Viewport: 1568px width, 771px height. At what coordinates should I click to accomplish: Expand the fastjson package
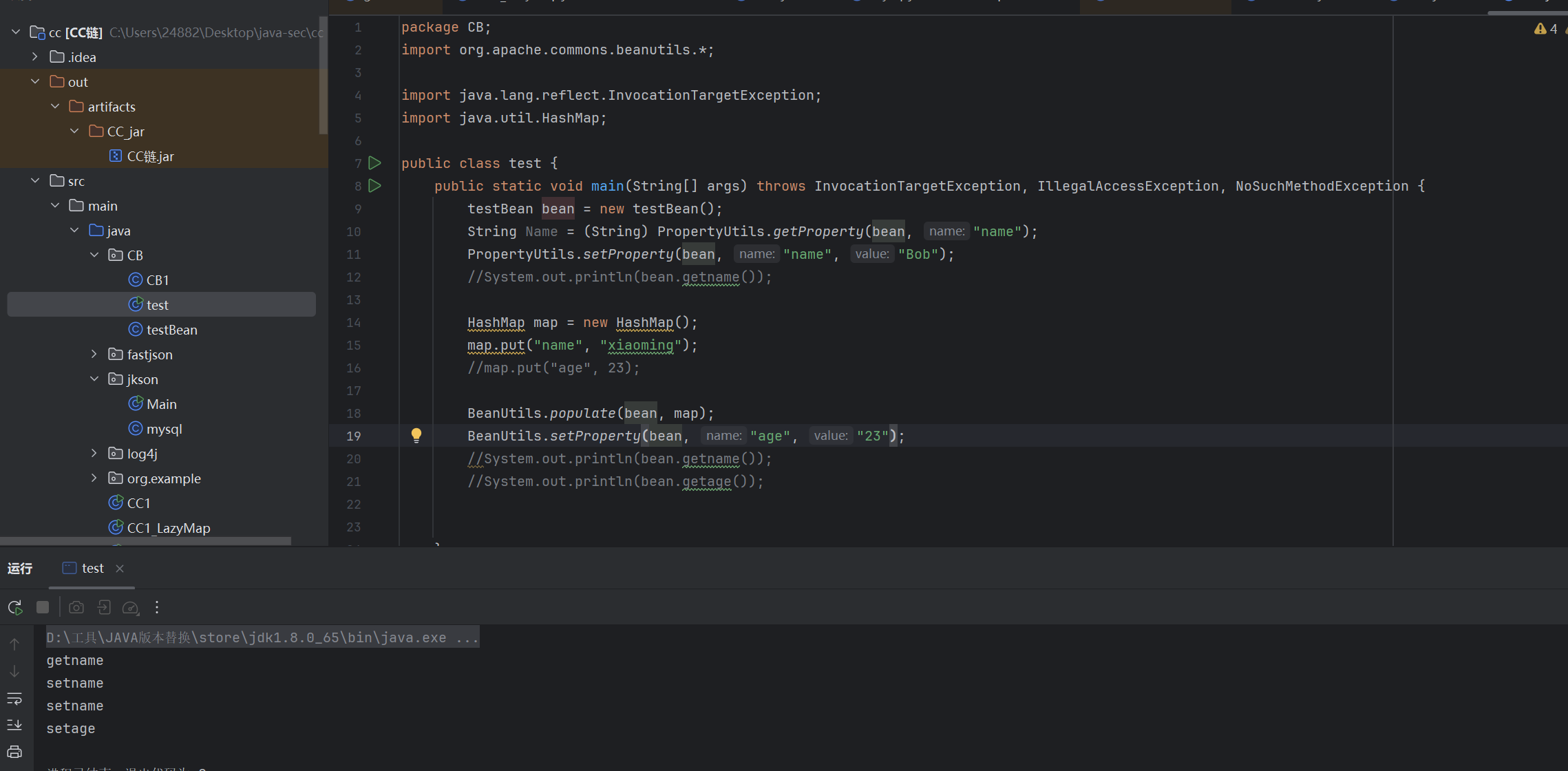point(94,355)
